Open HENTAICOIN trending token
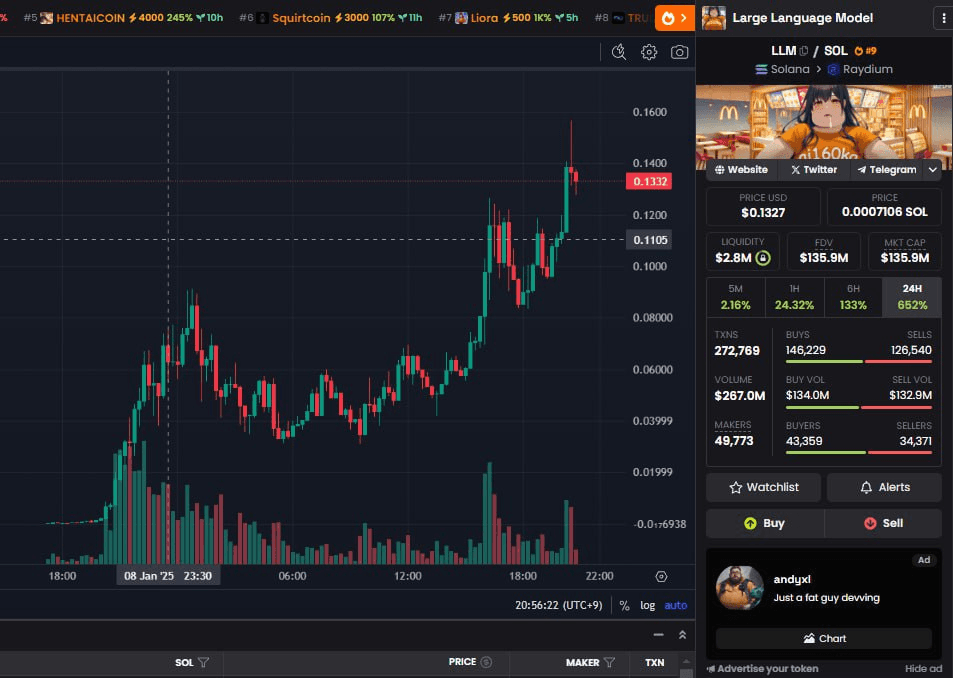953x678 pixels. (x=123, y=18)
